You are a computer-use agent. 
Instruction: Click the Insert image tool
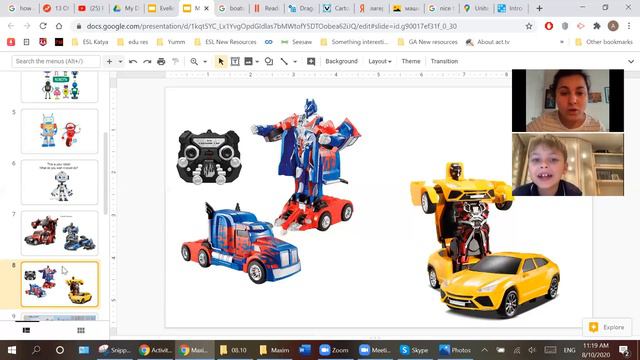coord(248,62)
